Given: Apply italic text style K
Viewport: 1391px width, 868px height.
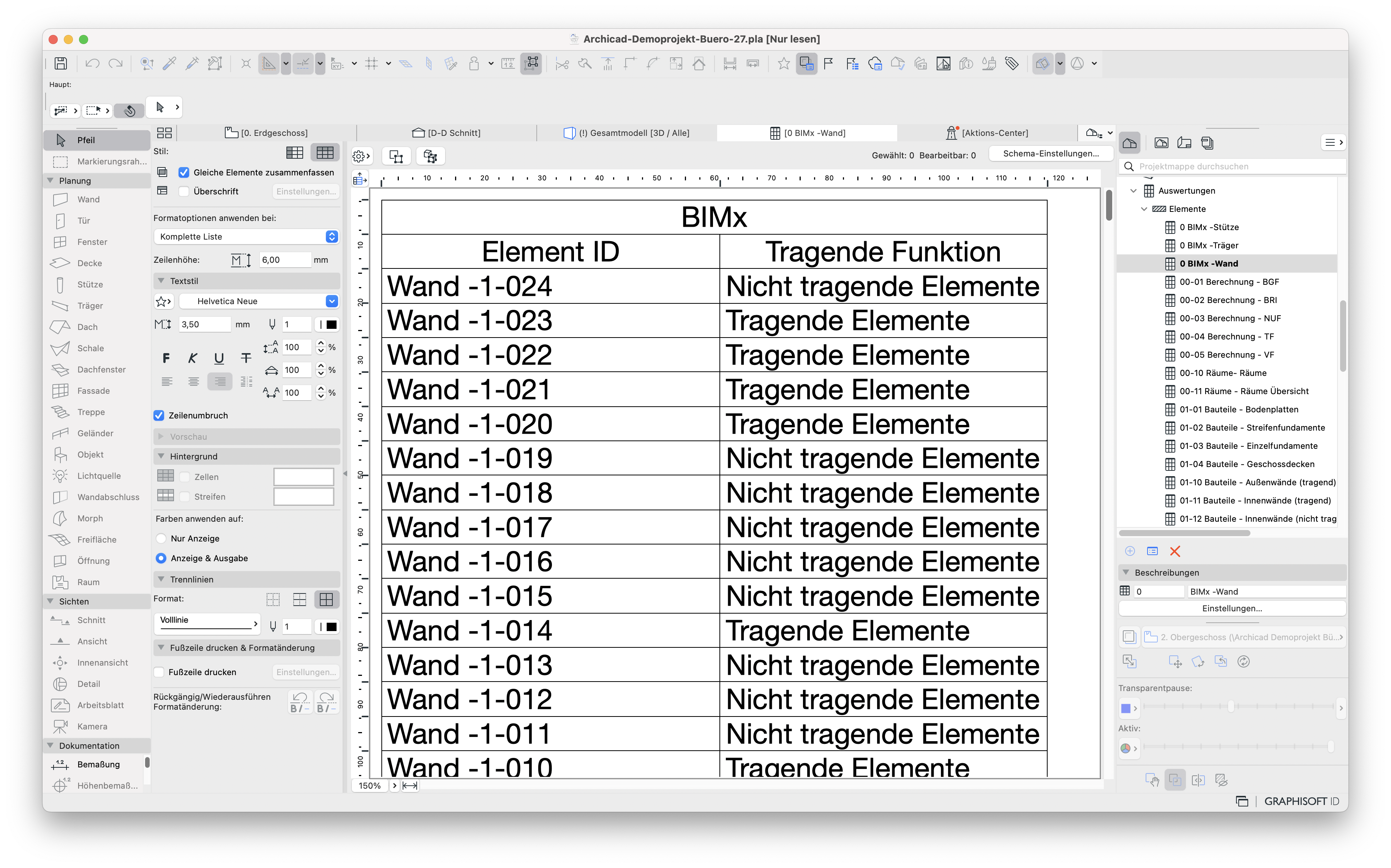Looking at the screenshot, I should [193, 358].
